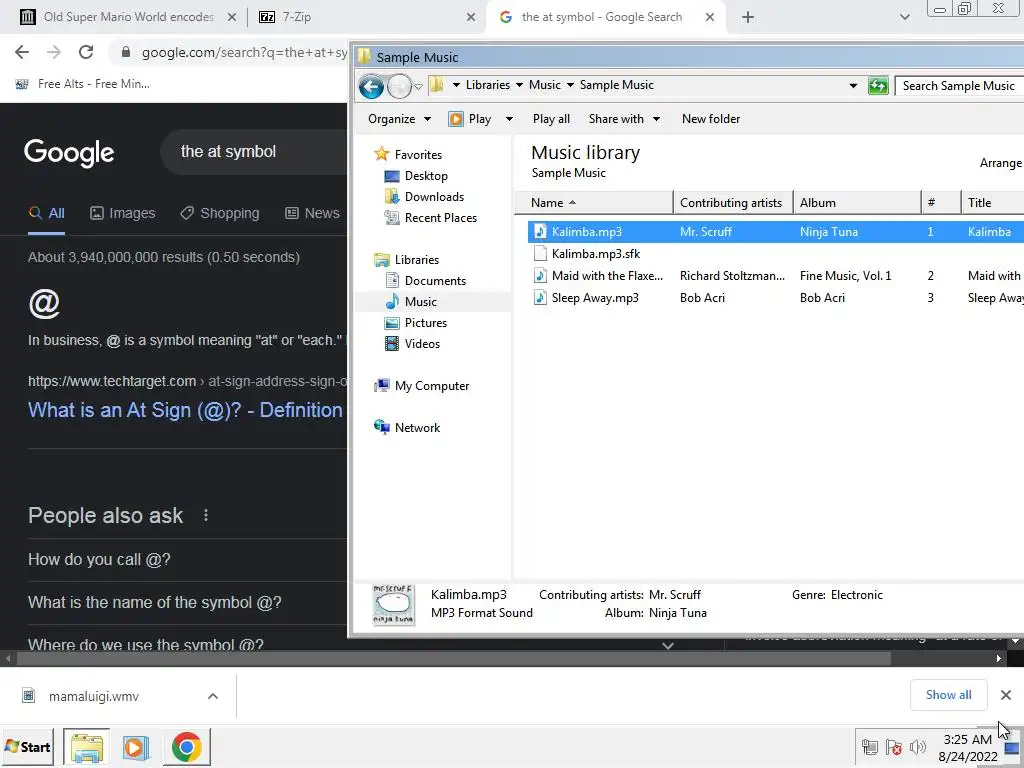Close the Google Search tab
This screenshot has height=768, width=1024.
(709, 18)
